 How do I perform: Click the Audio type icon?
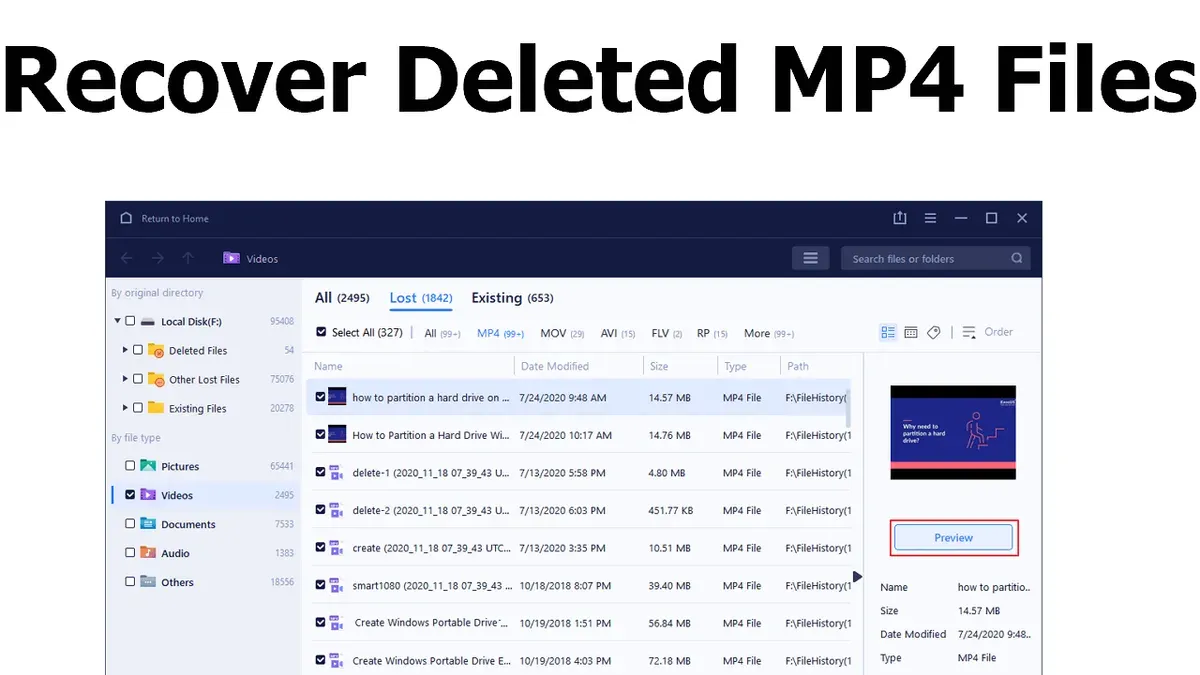point(148,553)
